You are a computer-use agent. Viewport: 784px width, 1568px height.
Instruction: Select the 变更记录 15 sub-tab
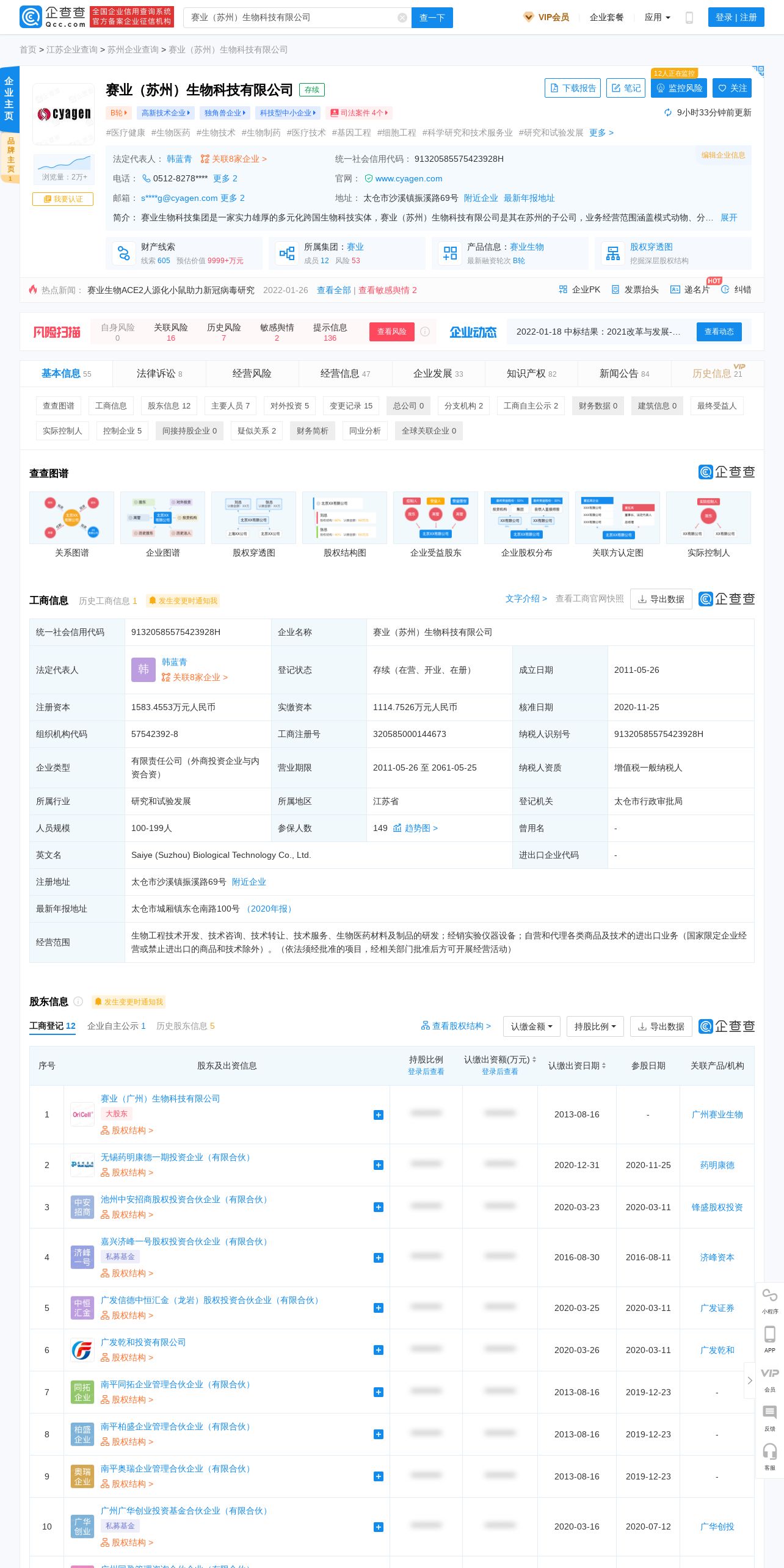(x=351, y=405)
